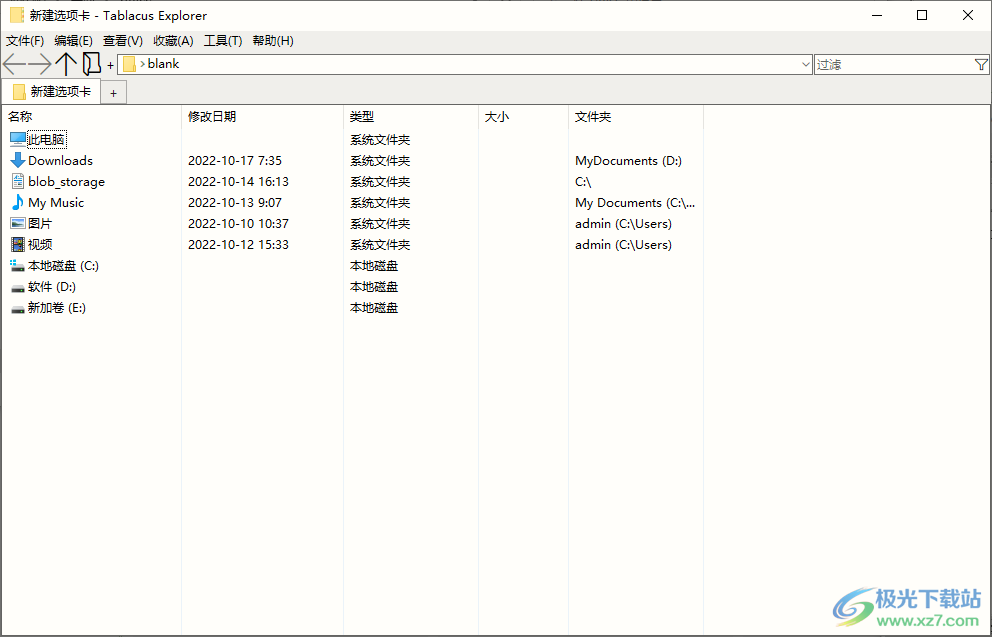Select the My Music note icon
The height and width of the screenshot is (637, 992).
pos(18,202)
